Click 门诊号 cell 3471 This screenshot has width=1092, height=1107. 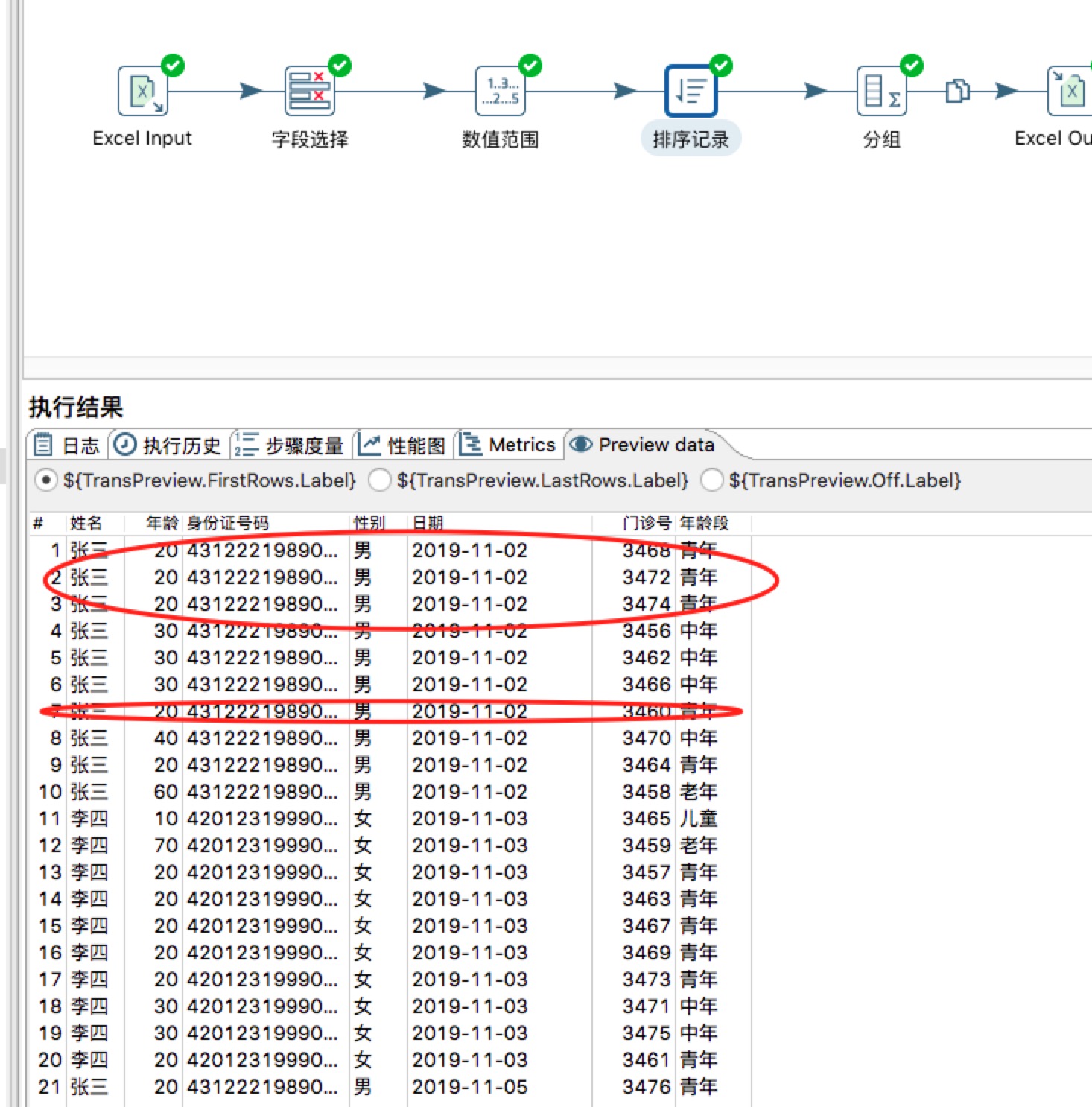click(x=647, y=1006)
